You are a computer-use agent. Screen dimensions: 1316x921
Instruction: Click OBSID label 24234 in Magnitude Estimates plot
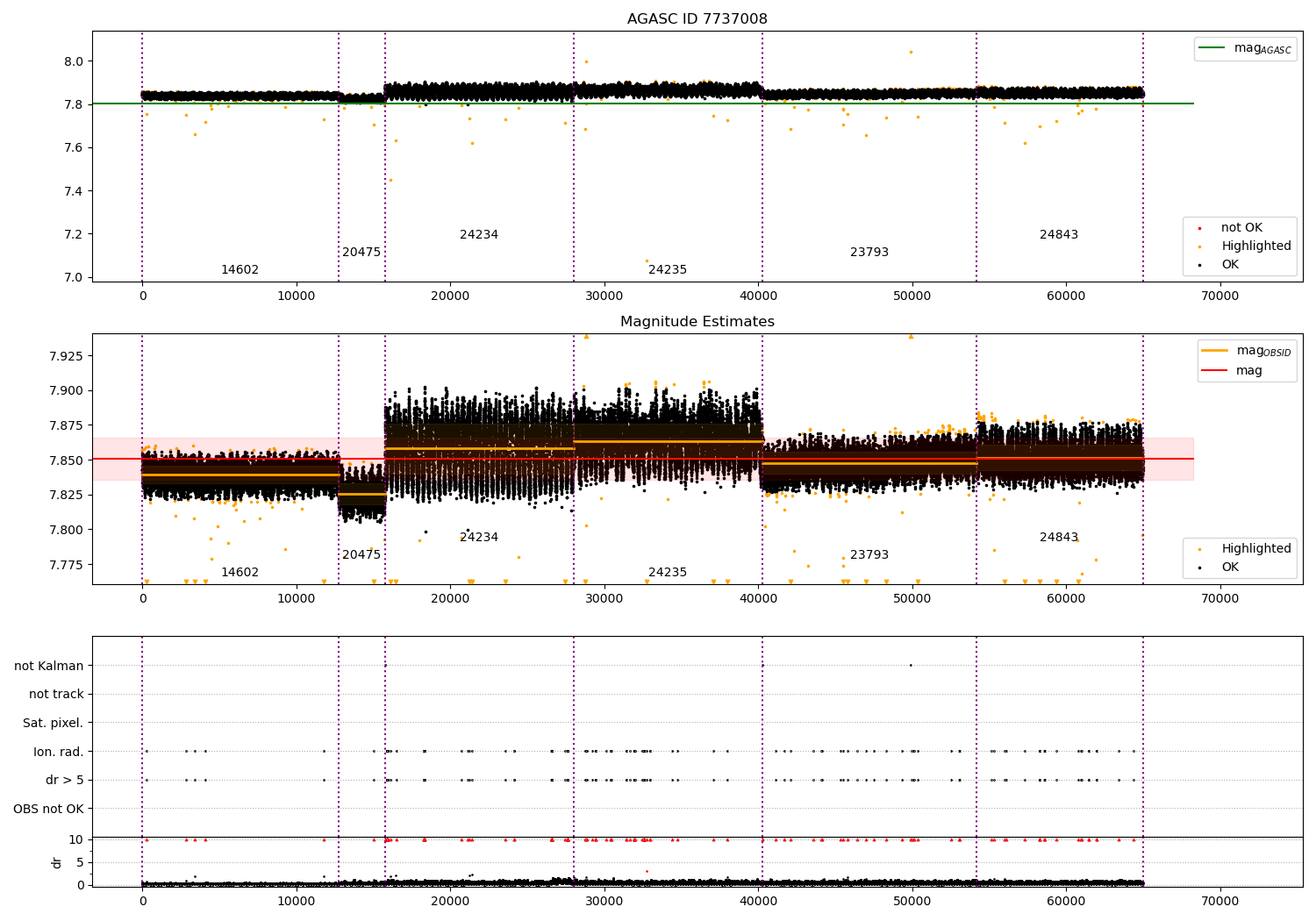point(479,538)
